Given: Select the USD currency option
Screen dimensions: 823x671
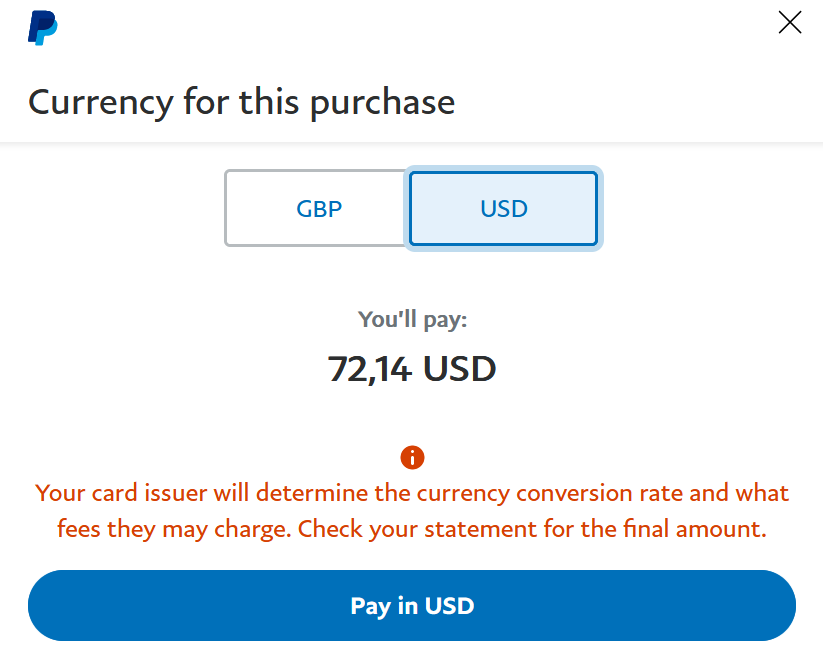Looking at the screenshot, I should (x=503, y=208).
